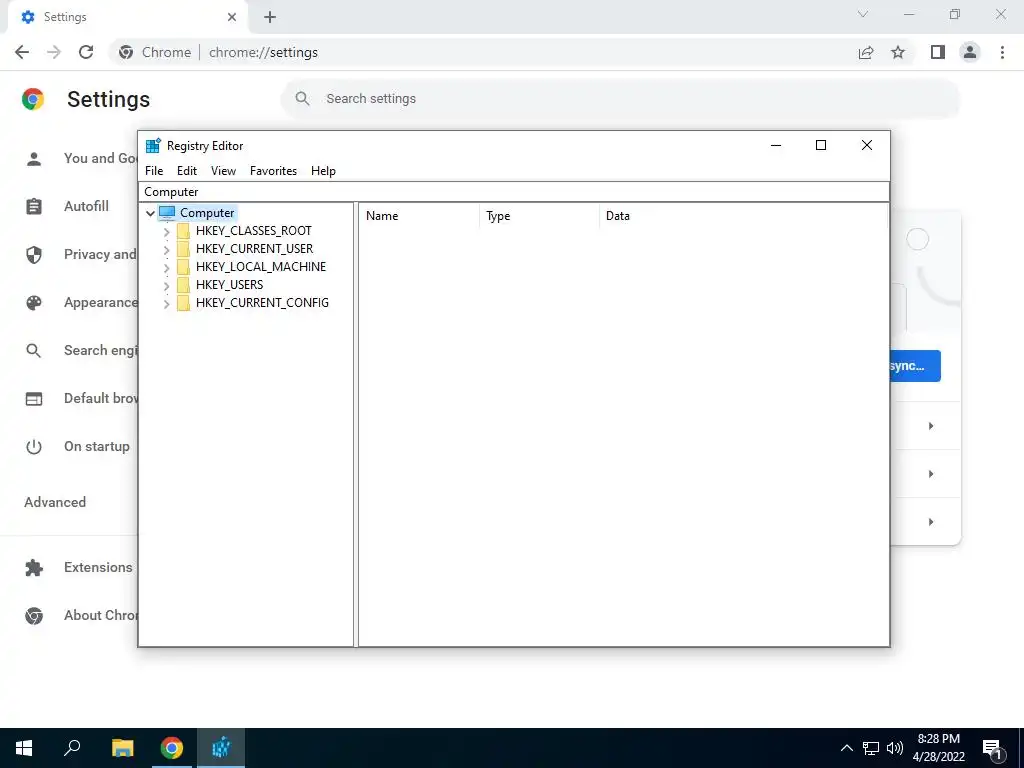Click the HKEY_CLASSES_ROOT folder icon

(184, 231)
